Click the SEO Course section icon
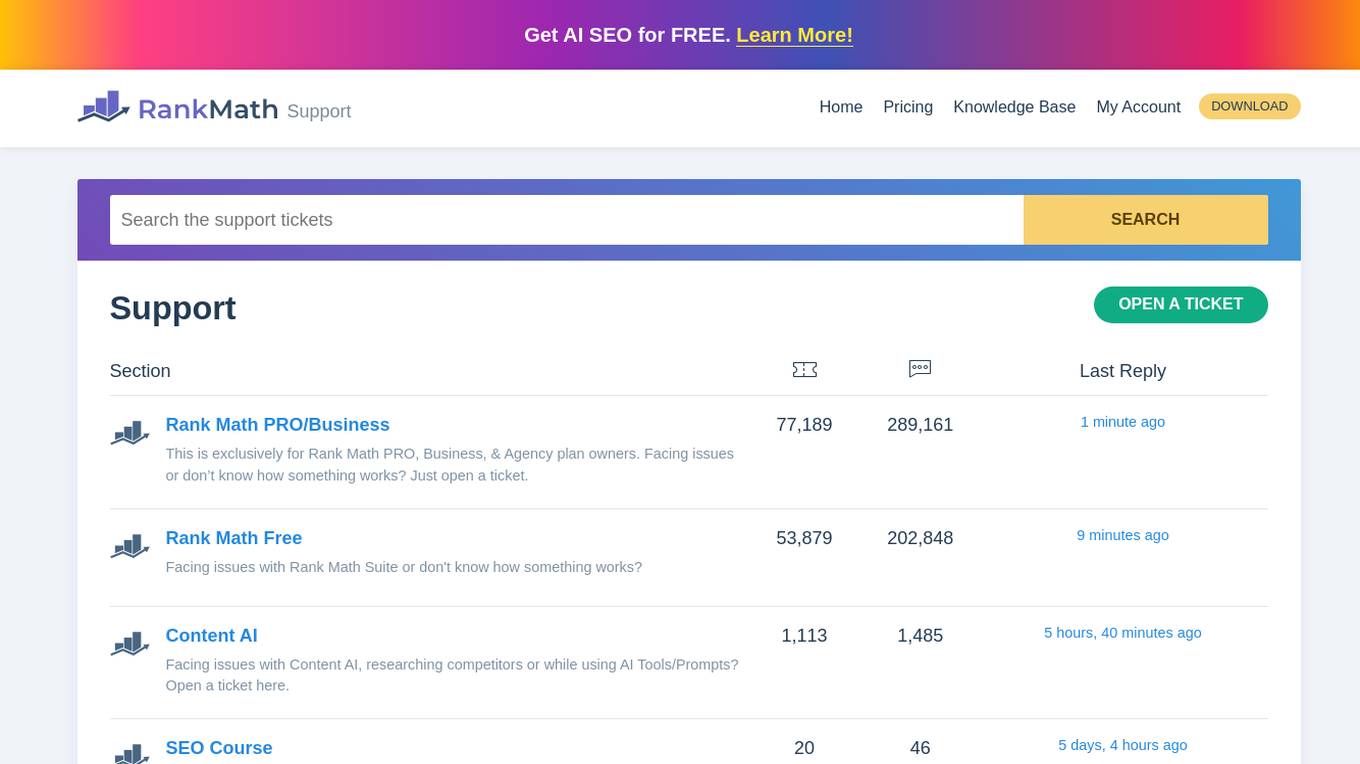The image size is (1360, 764). click(130, 754)
